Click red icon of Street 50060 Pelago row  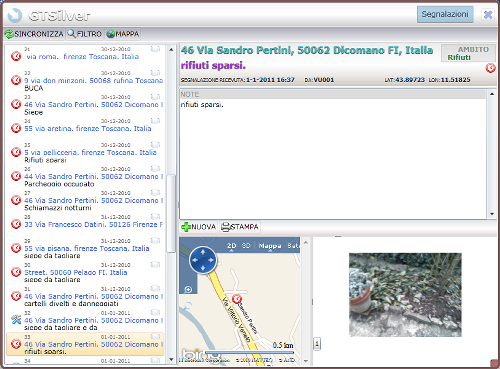tap(16, 272)
